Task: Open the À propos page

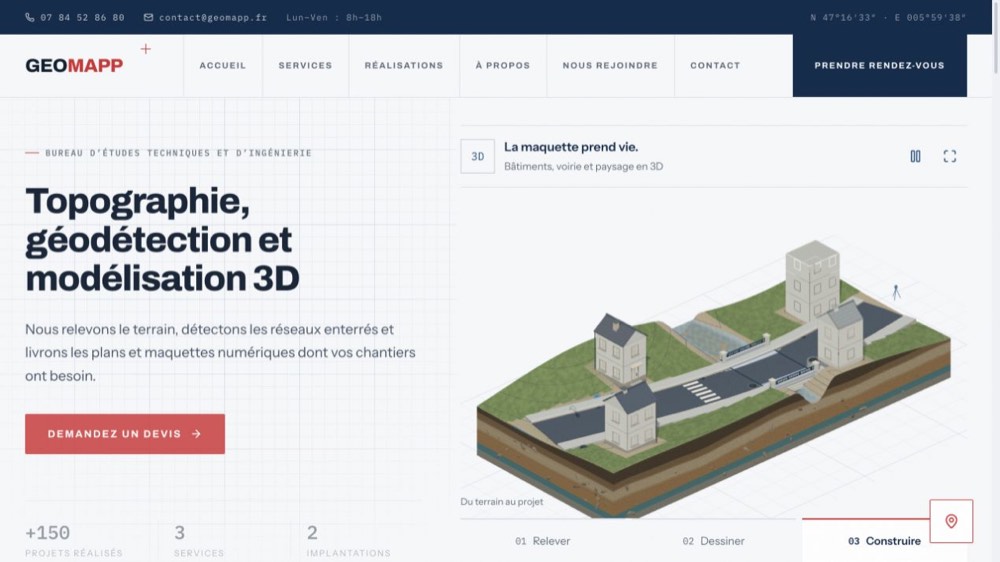Action: click(503, 65)
